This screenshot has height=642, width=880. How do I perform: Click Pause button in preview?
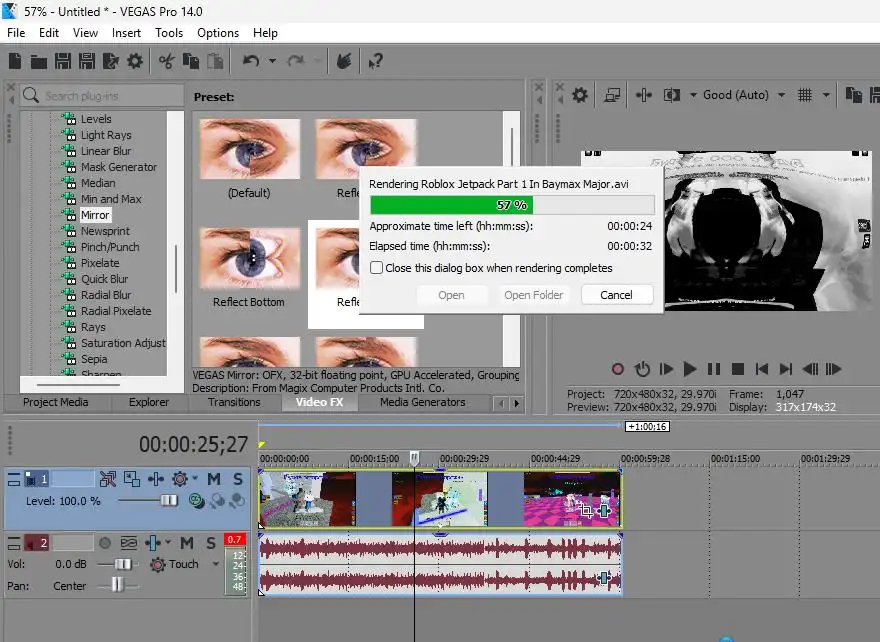point(714,369)
